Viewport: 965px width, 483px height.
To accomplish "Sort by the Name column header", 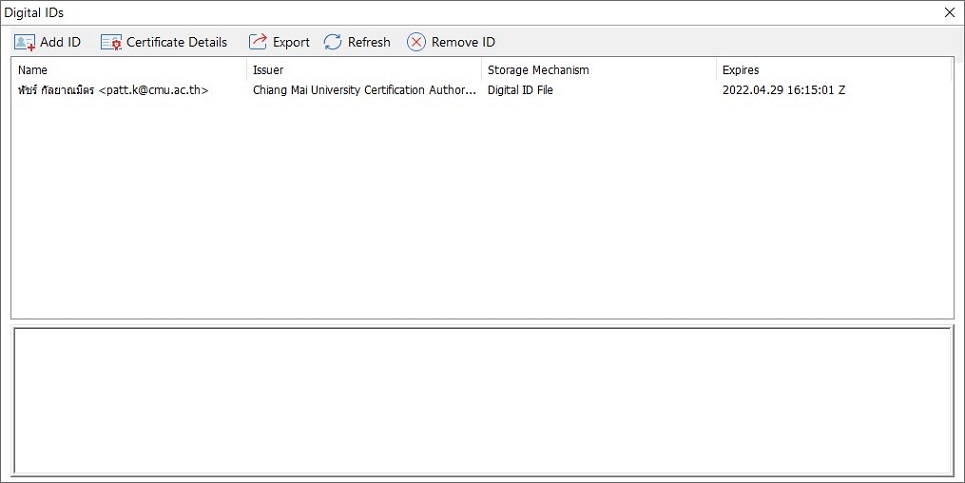I will tap(129, 70).
